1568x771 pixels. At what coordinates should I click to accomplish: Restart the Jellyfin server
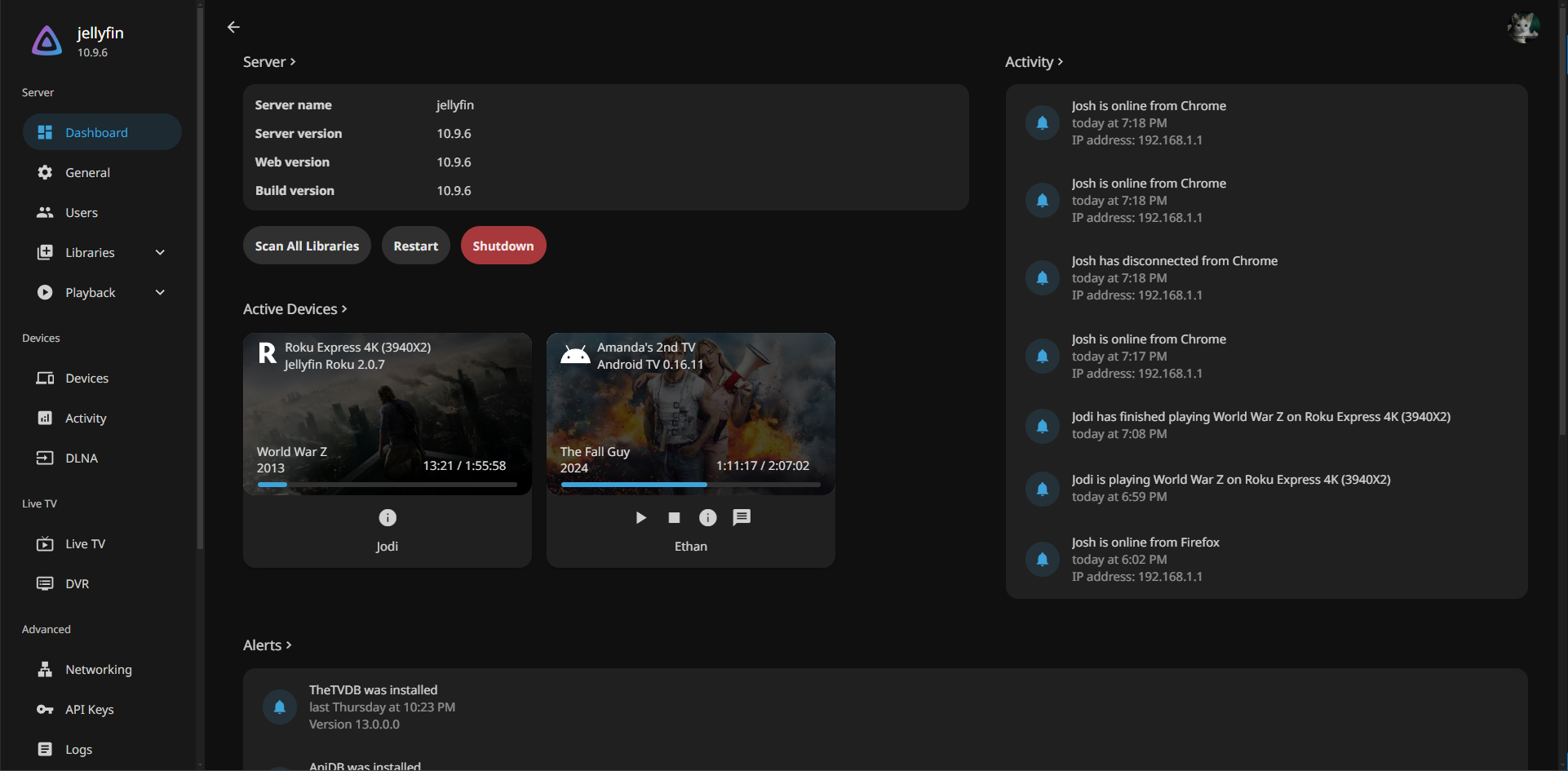(x=415, y=246)
